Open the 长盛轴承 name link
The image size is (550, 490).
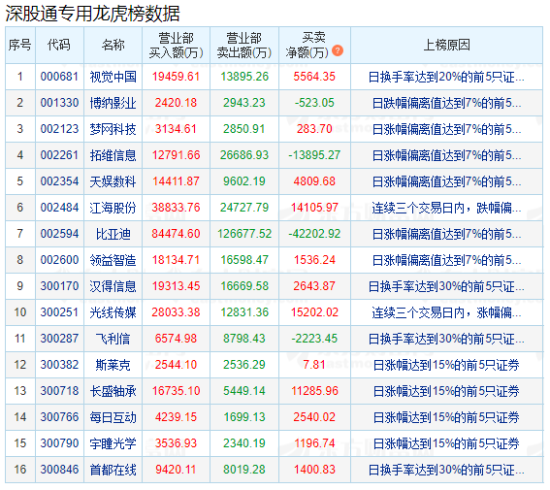113,391
